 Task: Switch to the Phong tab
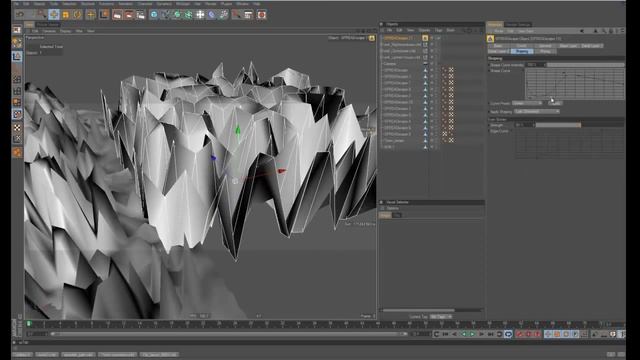coord(545,51)
